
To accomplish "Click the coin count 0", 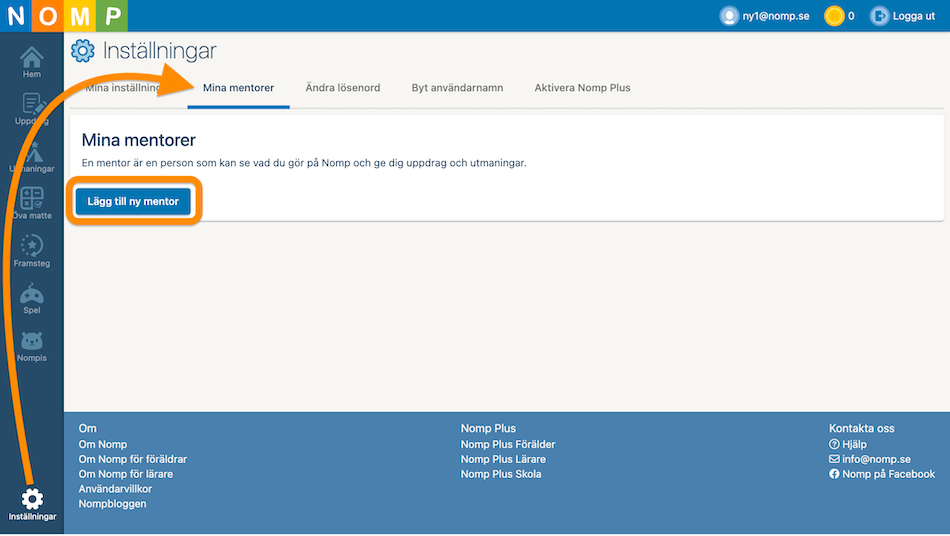I will (x=851, y=16).
